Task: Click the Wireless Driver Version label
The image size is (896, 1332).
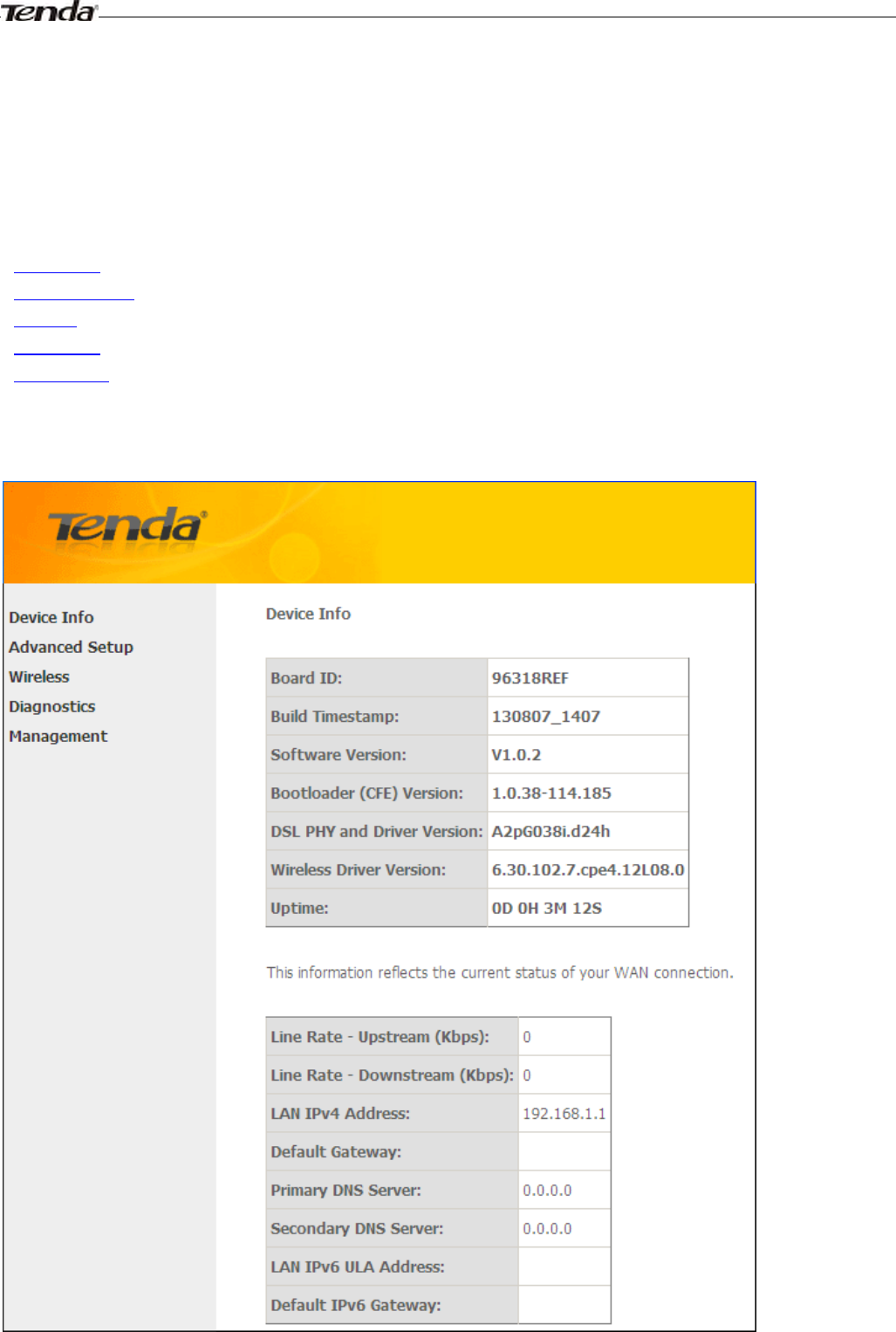Action: point(358,870)
